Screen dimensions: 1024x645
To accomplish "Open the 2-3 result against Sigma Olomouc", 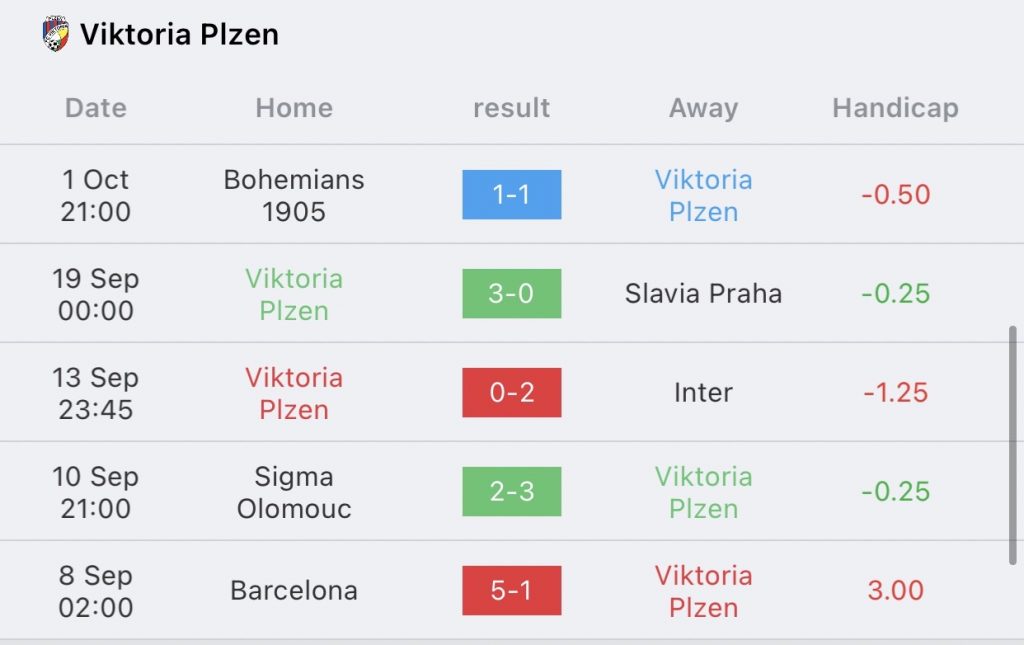I will click(x=511, y=492).
